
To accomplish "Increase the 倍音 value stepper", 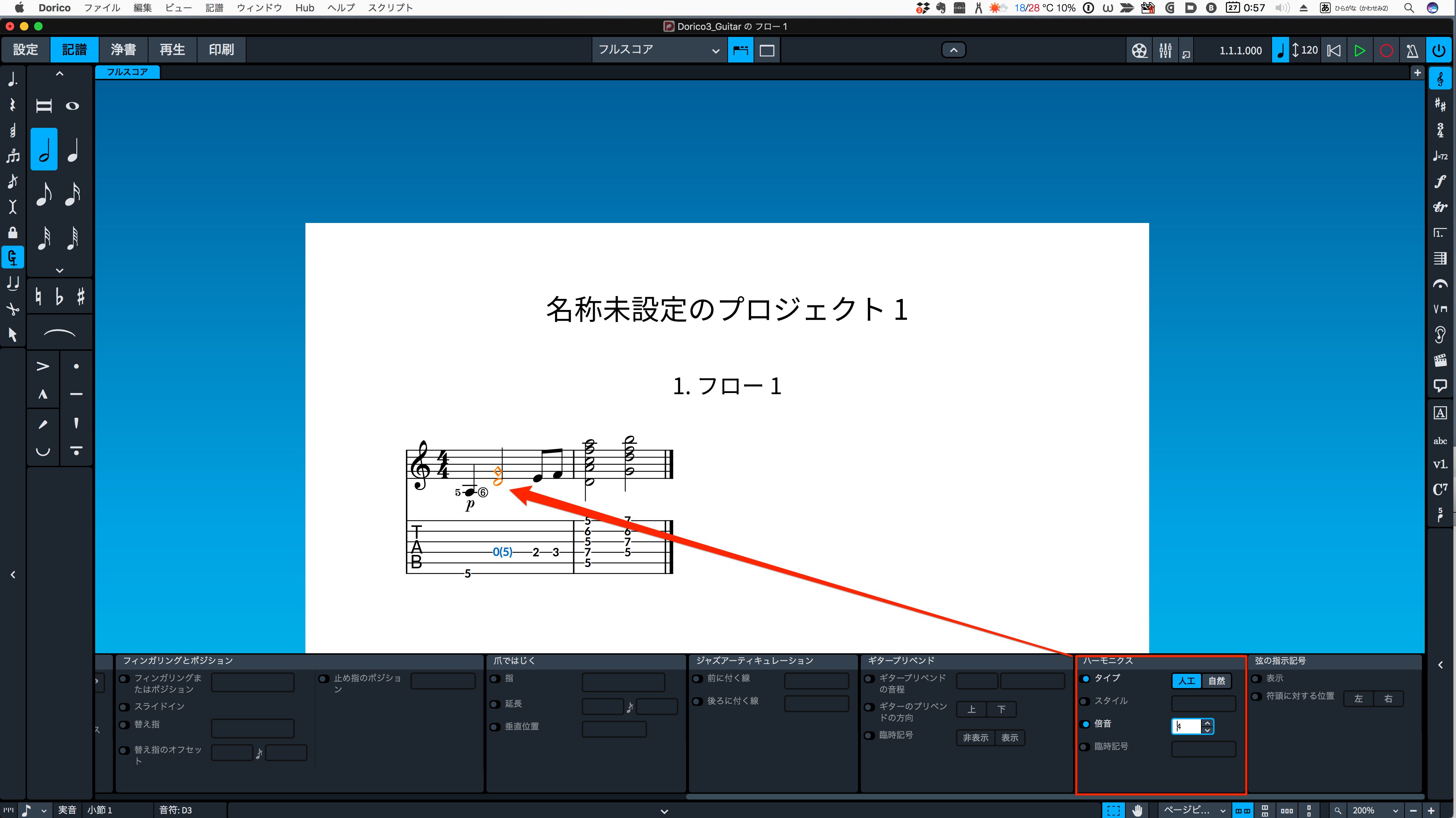I will (x=1207, y=722).
